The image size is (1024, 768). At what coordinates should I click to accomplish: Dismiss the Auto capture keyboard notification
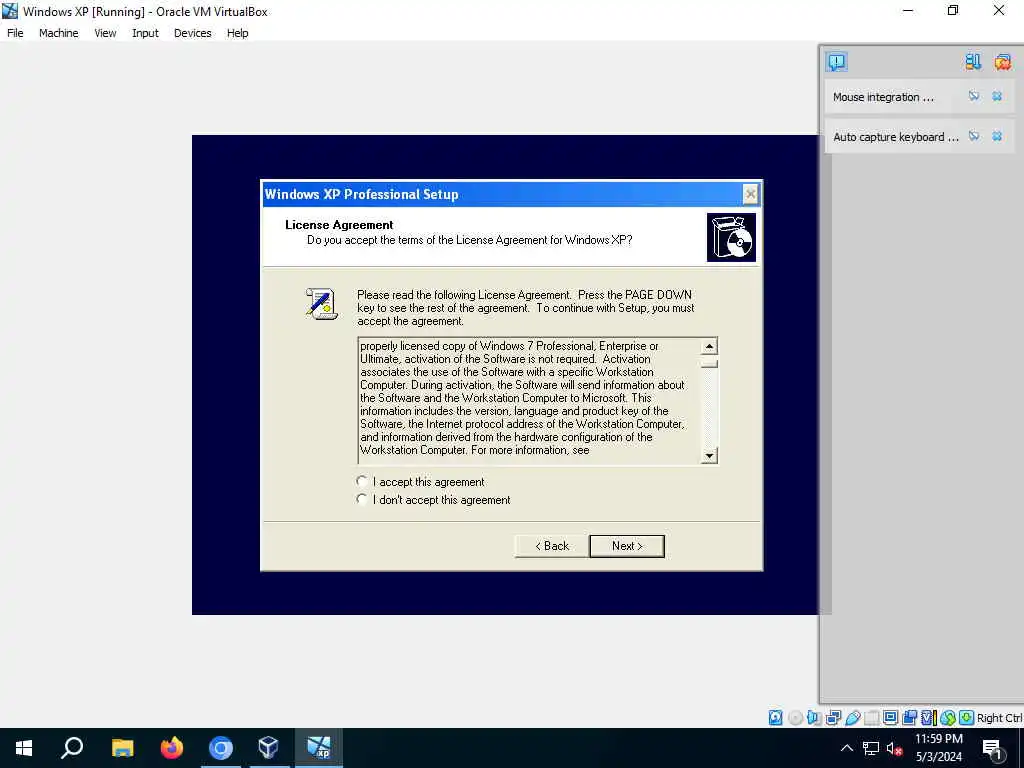point(997,136)
